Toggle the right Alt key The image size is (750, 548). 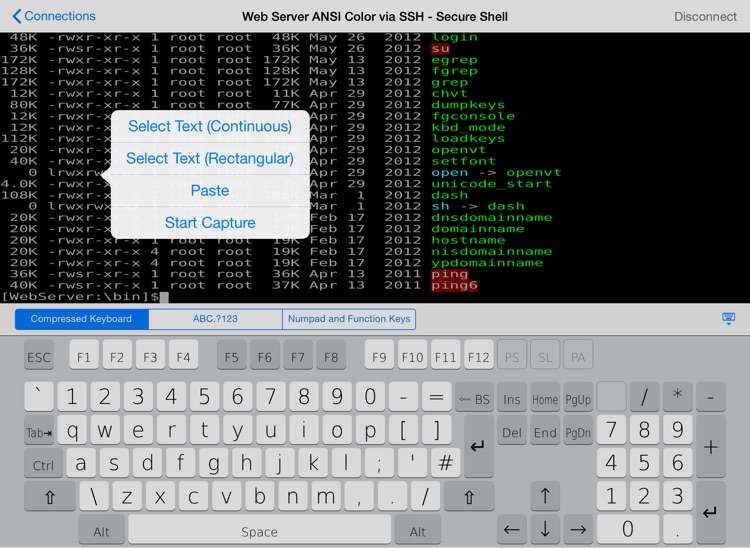(418, 529)
